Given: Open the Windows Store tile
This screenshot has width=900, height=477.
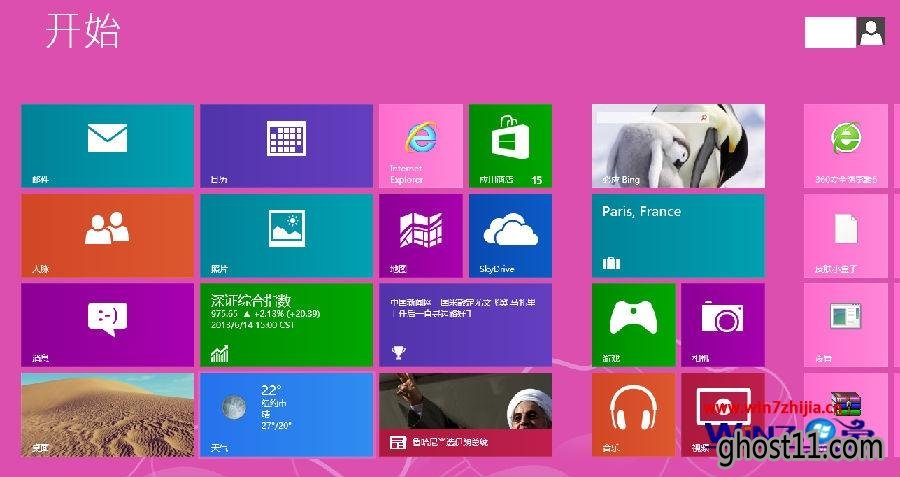Looking at the screenshot, I should [510, 146].
